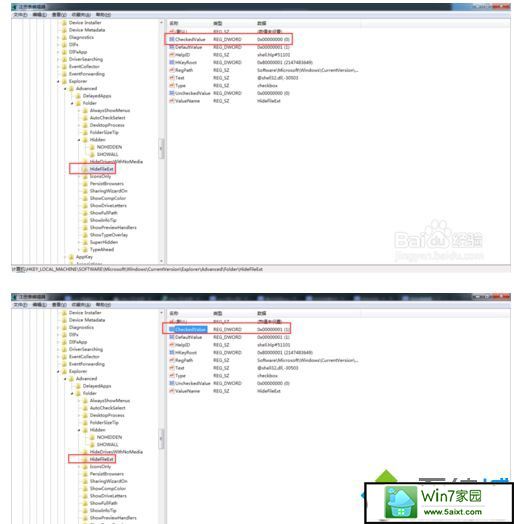Open 查看(V) menu in first Registry Editor window
514x524 pixels.
tap(59, 15)
